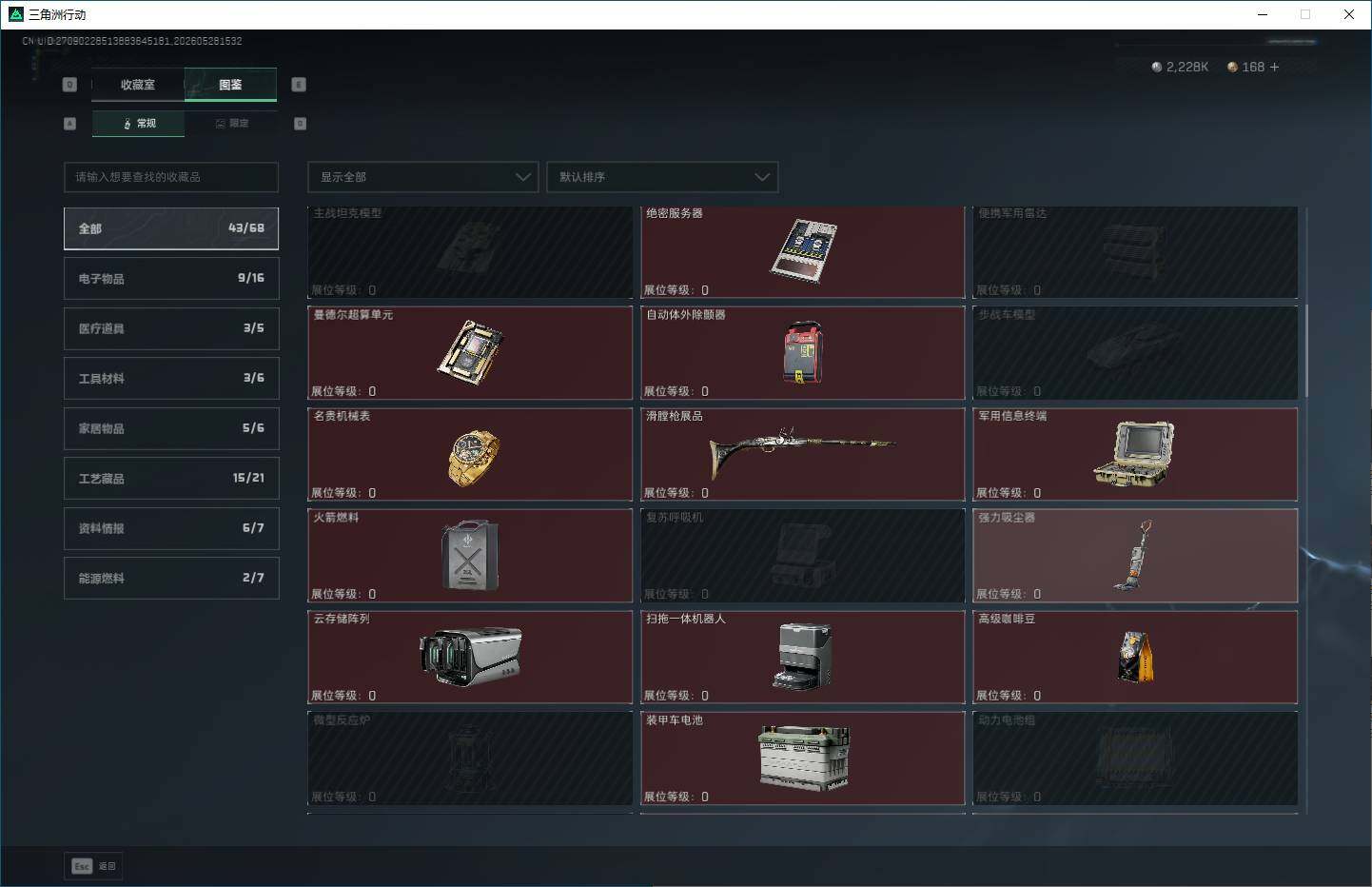
Task: Select the 限定 sub-tab
Action: coord(231,124)
